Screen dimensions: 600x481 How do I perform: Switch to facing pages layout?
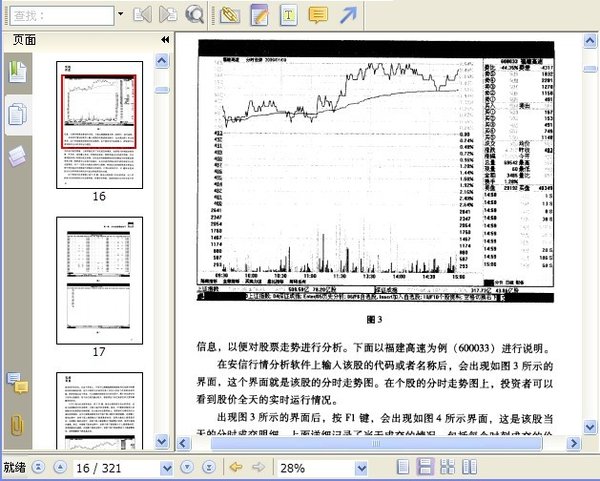click(x=470, y=467)
